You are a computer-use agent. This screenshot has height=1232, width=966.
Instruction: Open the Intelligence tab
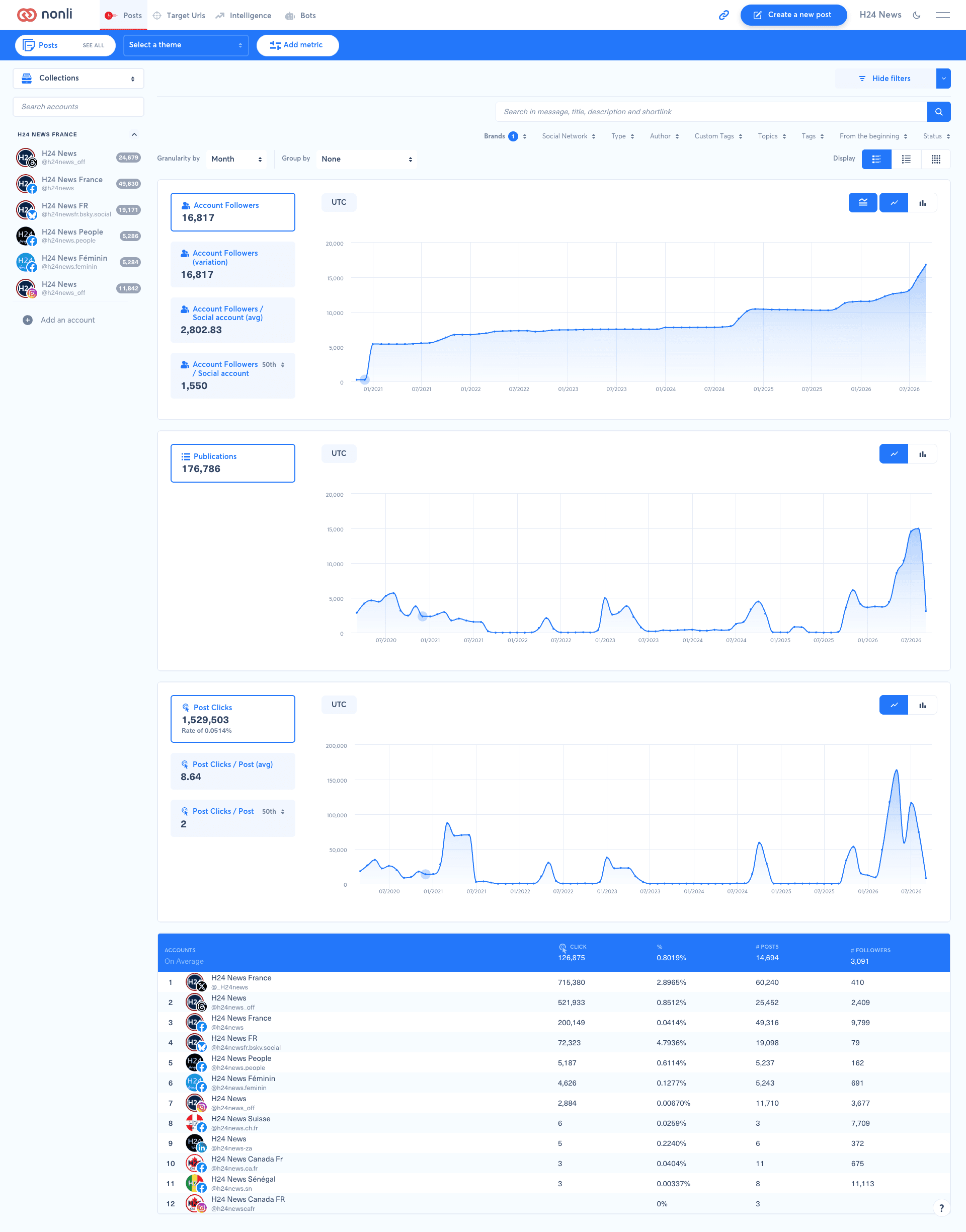(x=243, y=15)
